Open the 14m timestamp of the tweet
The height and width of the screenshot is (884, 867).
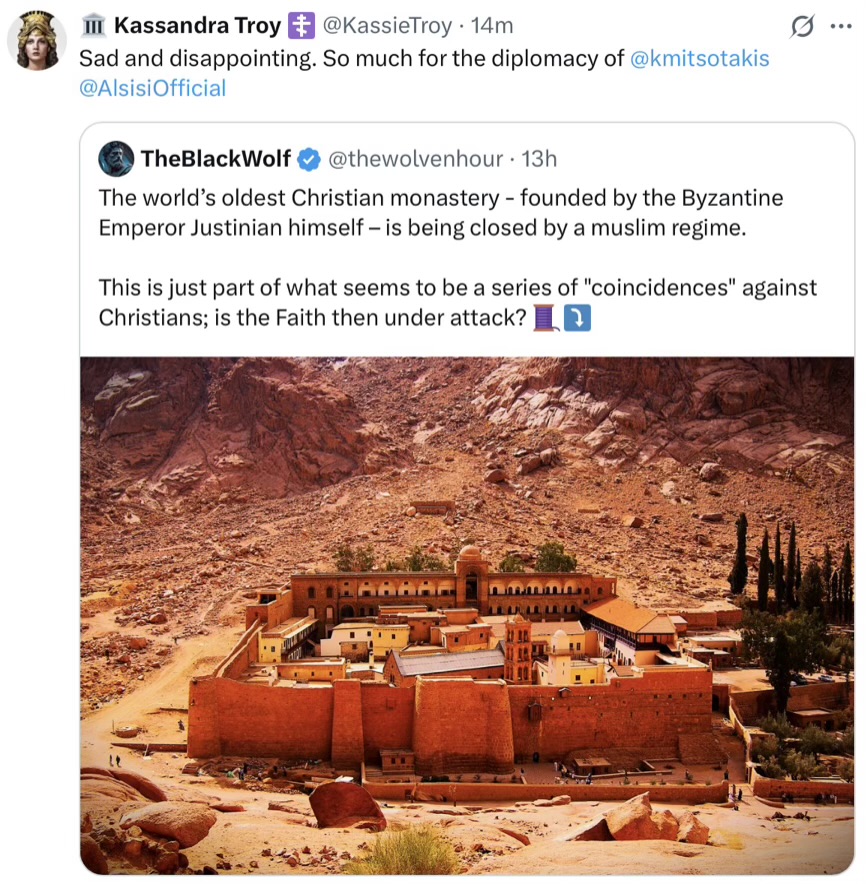492,26
